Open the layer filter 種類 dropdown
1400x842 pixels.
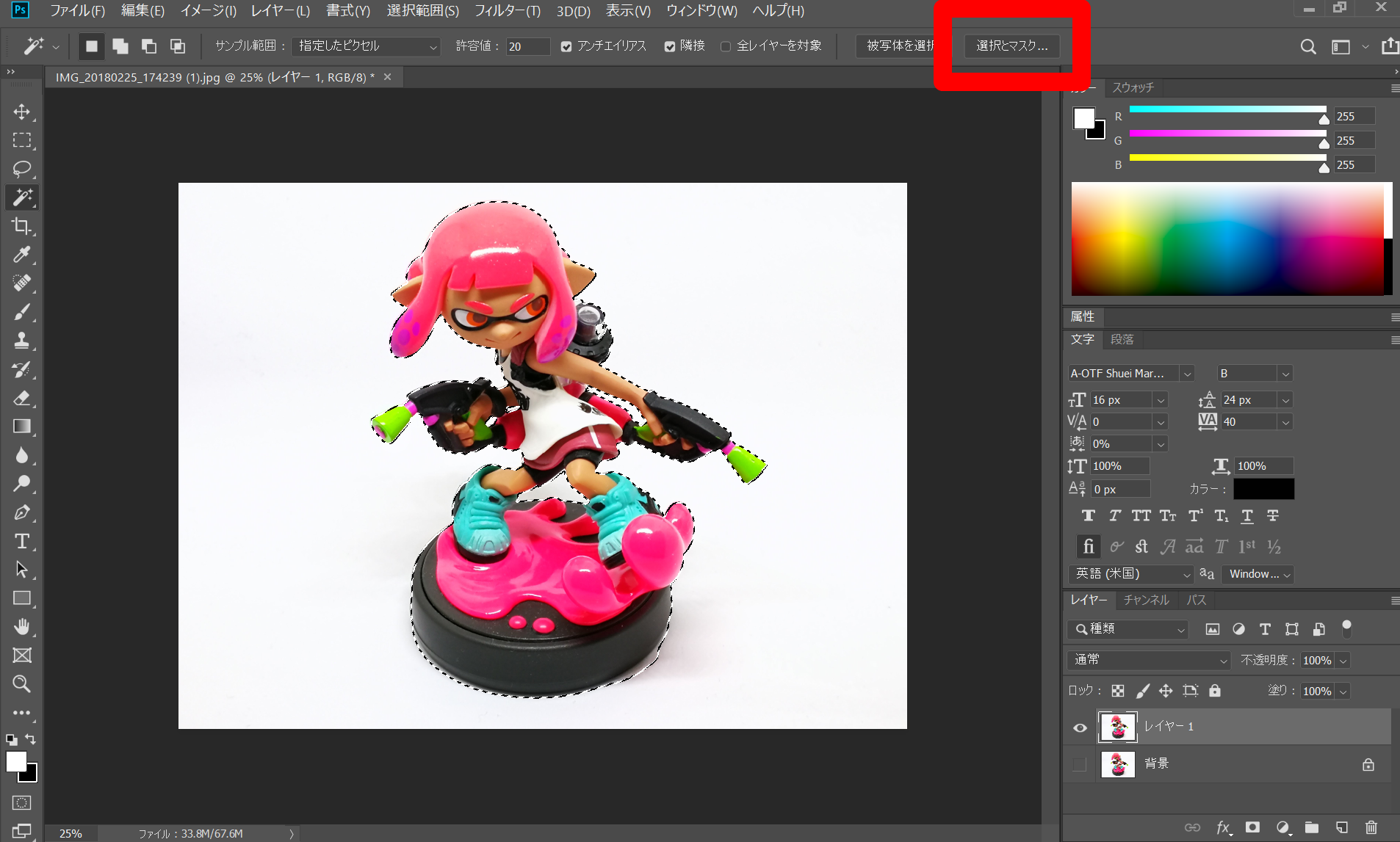click(1127, 629)
